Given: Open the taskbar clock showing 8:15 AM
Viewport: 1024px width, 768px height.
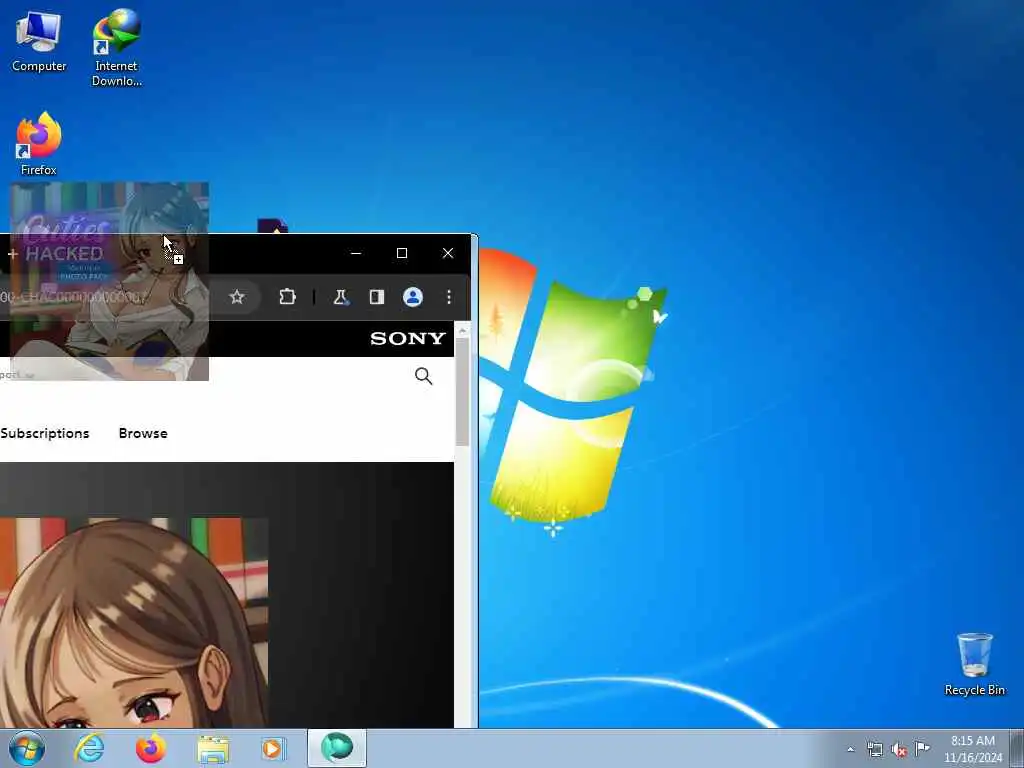Looking at the screenshot, I should coord(972,749).
